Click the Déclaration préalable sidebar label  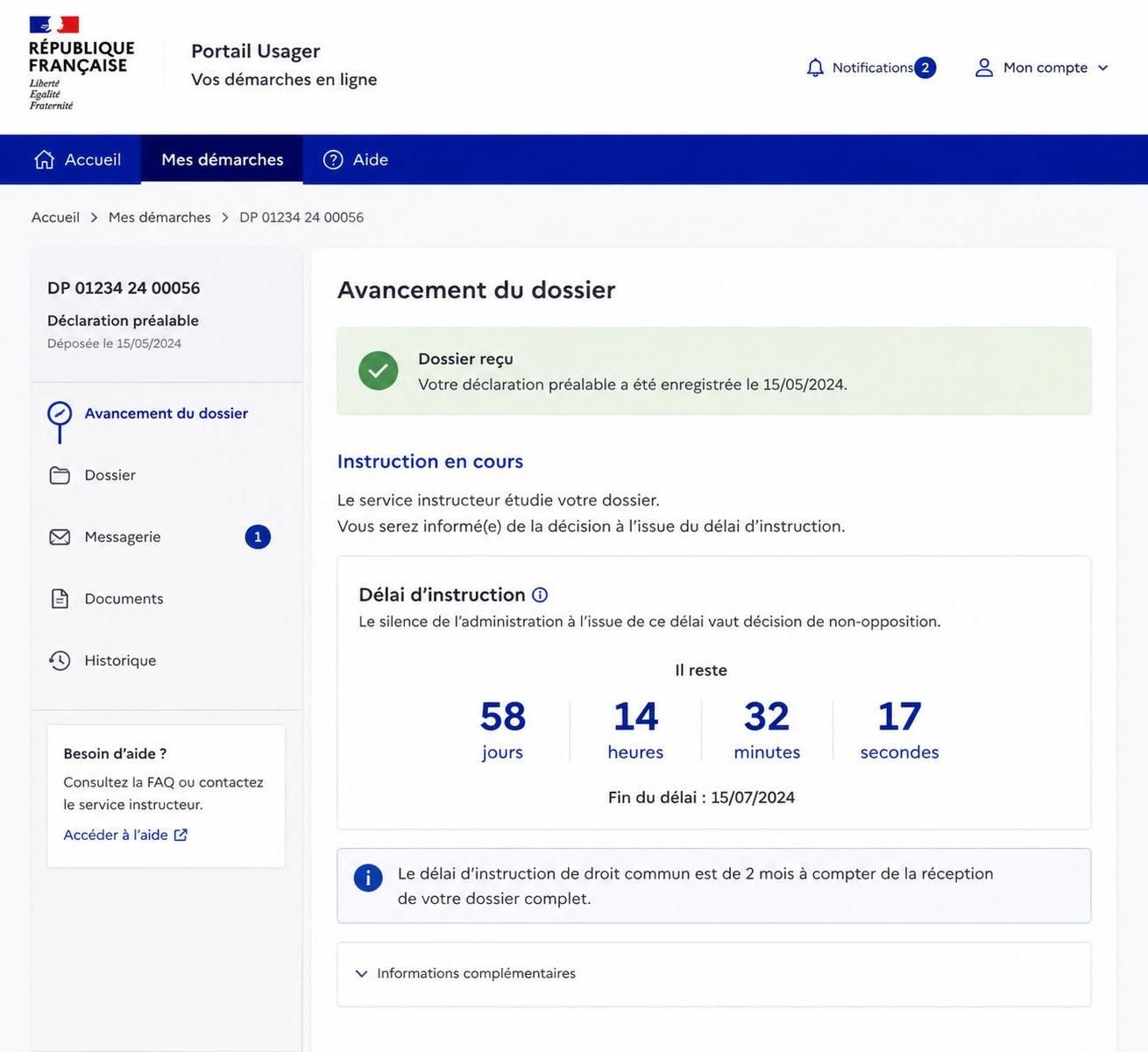123,321
